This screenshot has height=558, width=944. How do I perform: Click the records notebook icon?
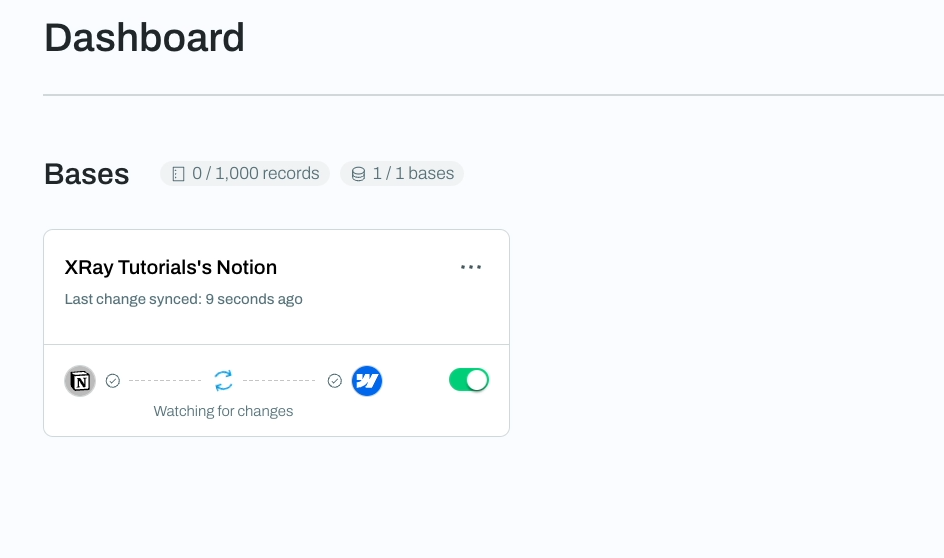point(178,174)
